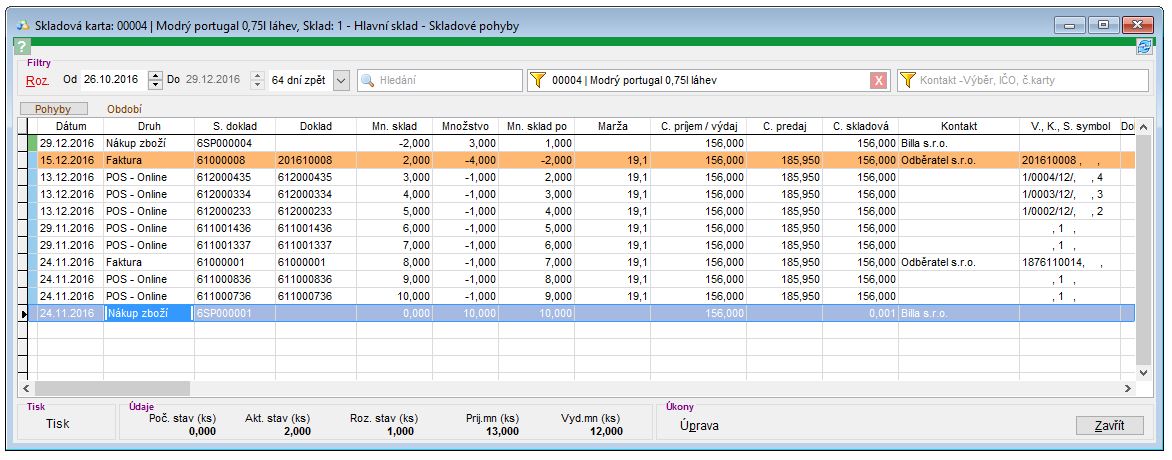Click the search magnifier icon in Hledání
This screenshot has width=1172, height=460.
(x=368, y=80)
